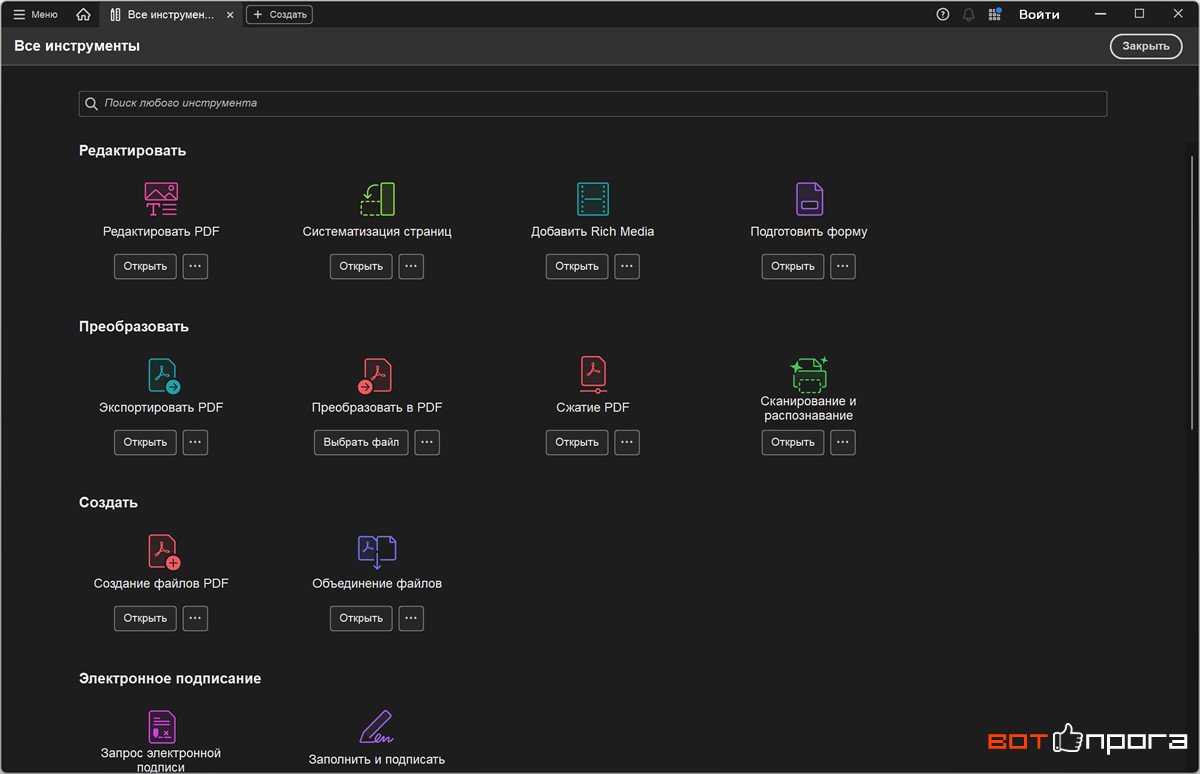
Task: Select the Преобразовать в PDF icon
Action: [x=375, y=376]
